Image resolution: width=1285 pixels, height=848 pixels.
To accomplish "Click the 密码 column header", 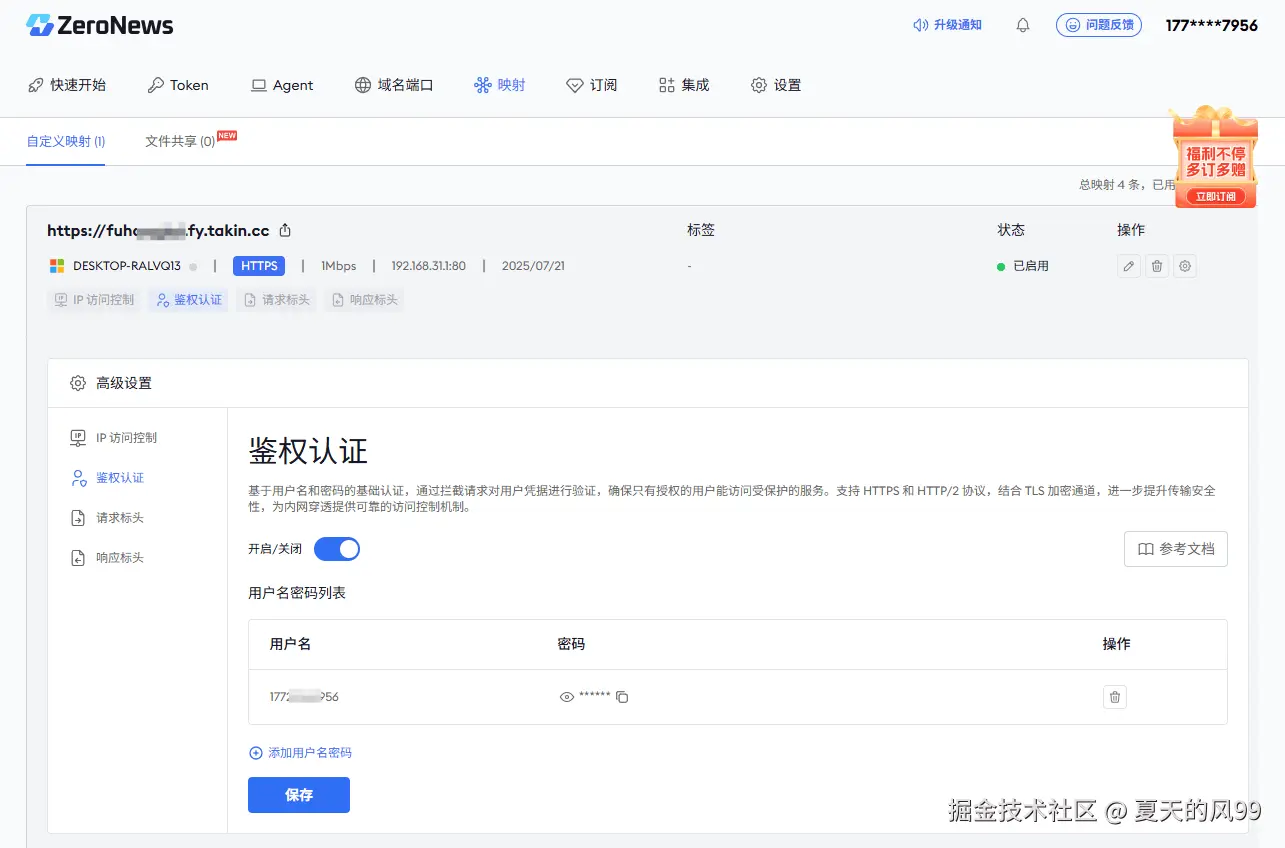I will click(x=571, y=644).
